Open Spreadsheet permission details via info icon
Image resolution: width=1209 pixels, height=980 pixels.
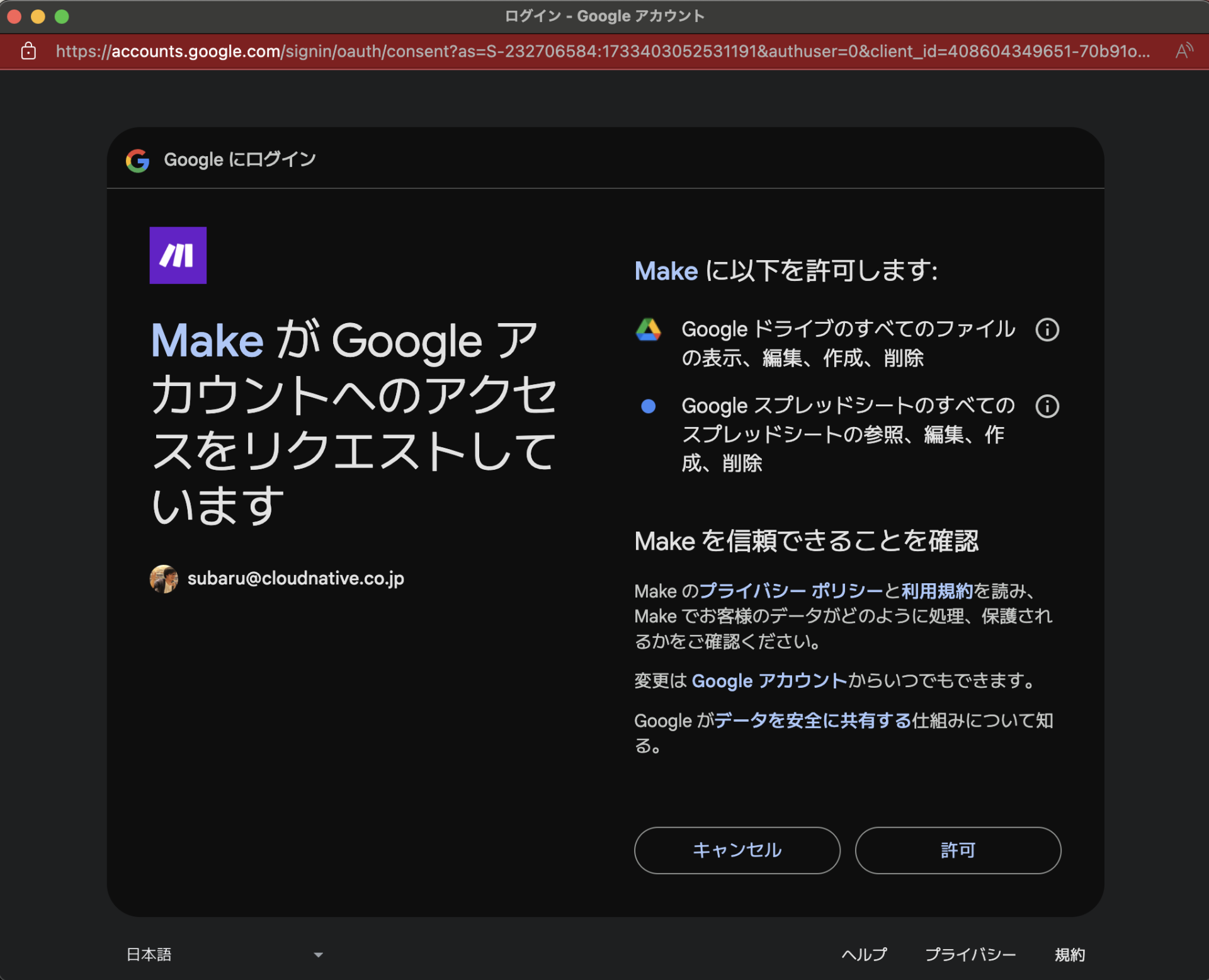[1047, 406]
